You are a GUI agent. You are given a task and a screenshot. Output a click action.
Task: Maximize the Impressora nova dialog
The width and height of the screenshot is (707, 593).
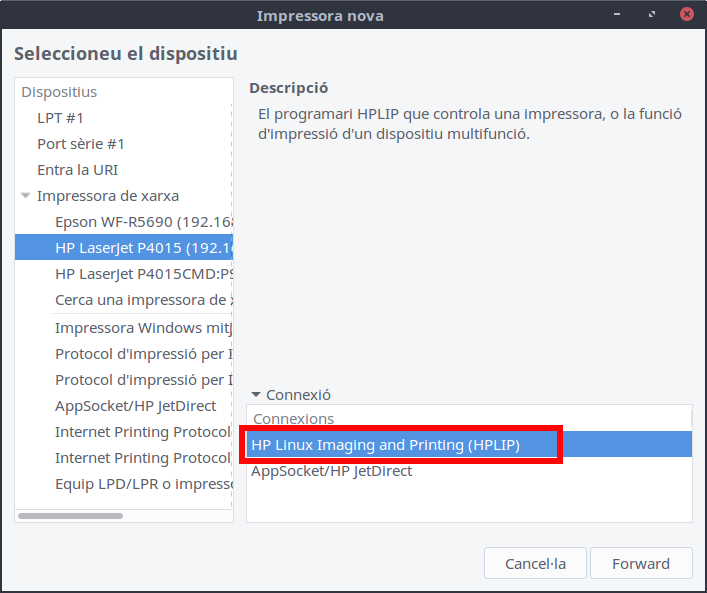653,15
